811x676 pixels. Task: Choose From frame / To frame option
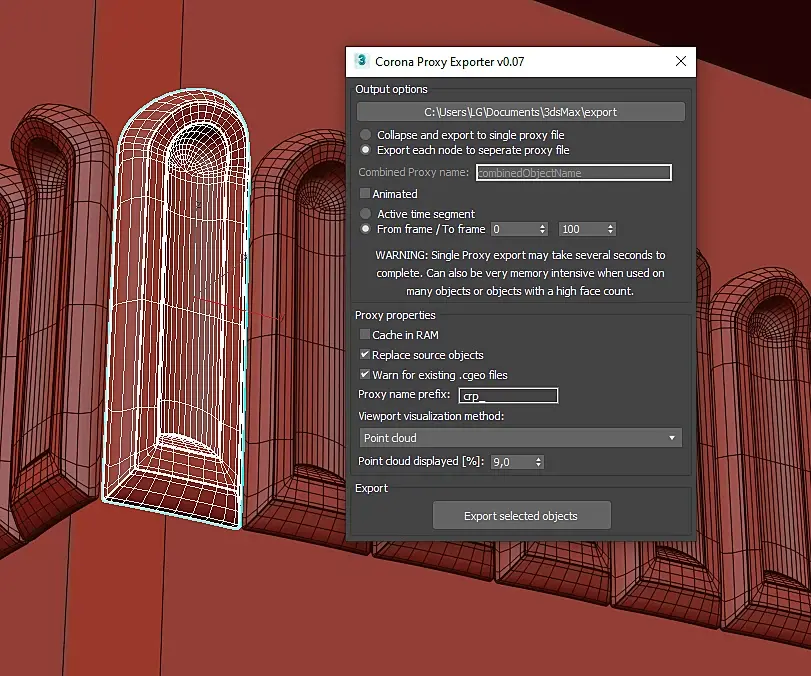coord(365,229)
